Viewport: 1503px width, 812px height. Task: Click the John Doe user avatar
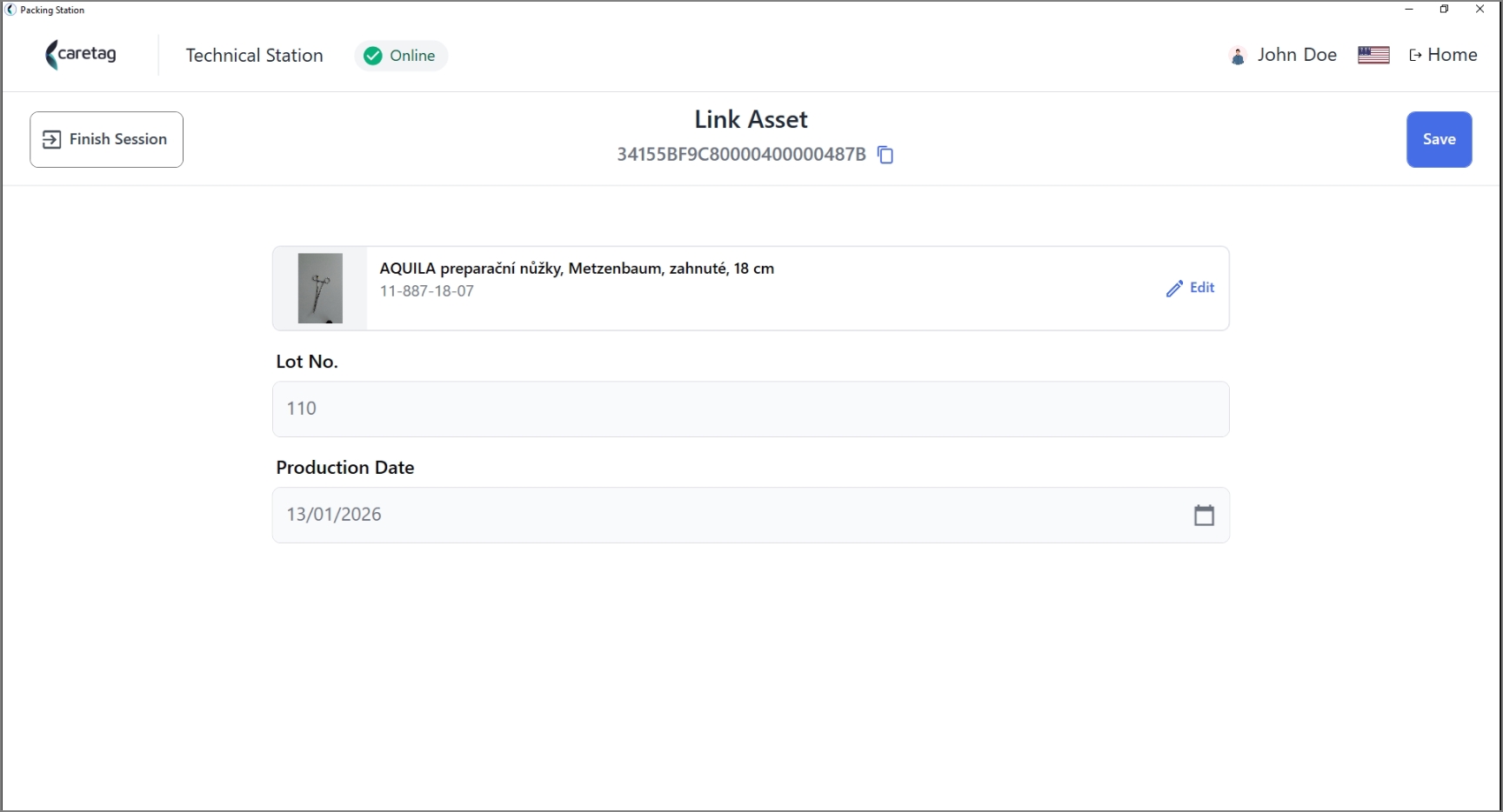point(1238,56)
